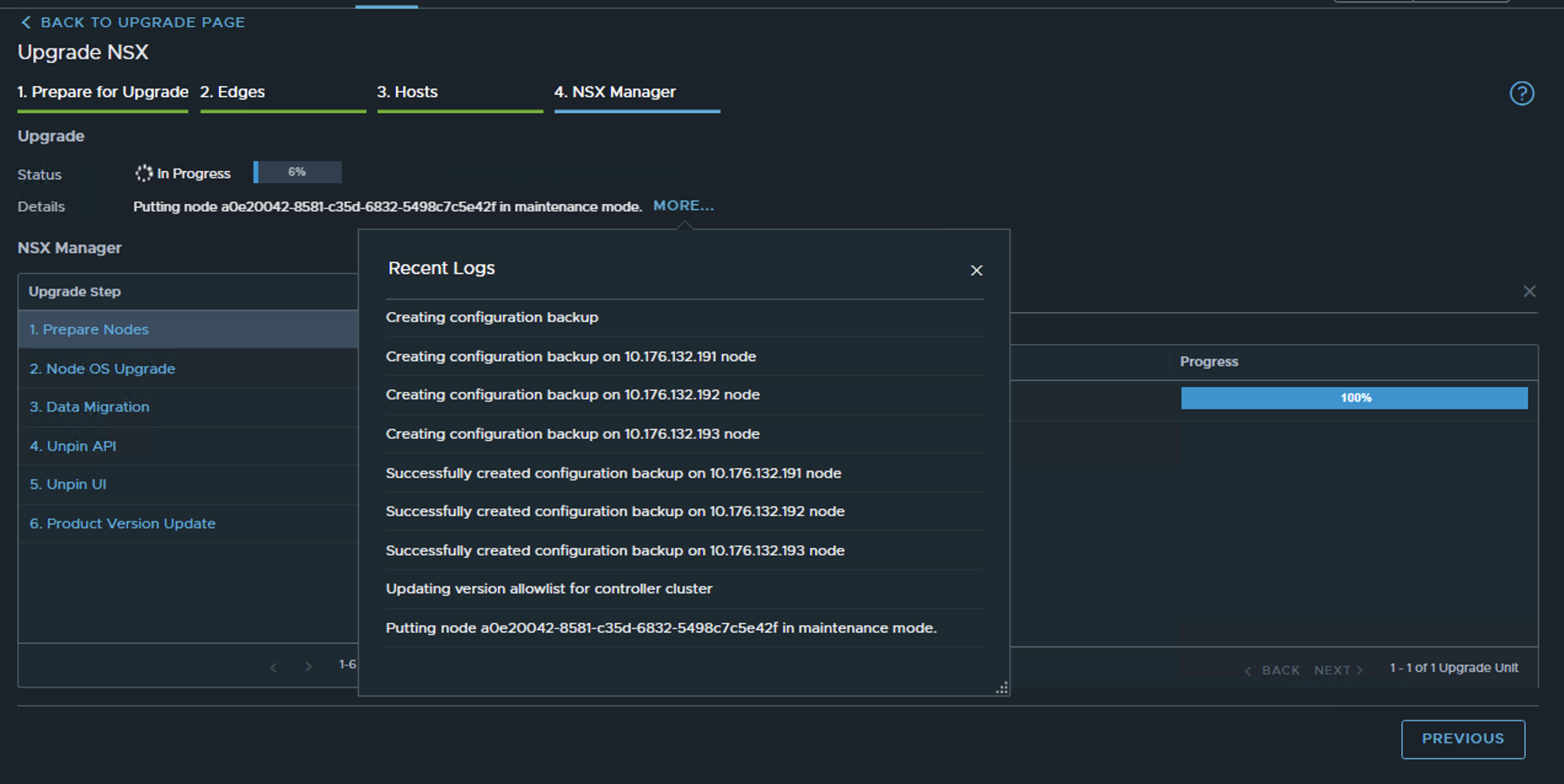Select the Node OS Upgrade step
This screenshot has height=784, width=1564.
tap(102, 369)
